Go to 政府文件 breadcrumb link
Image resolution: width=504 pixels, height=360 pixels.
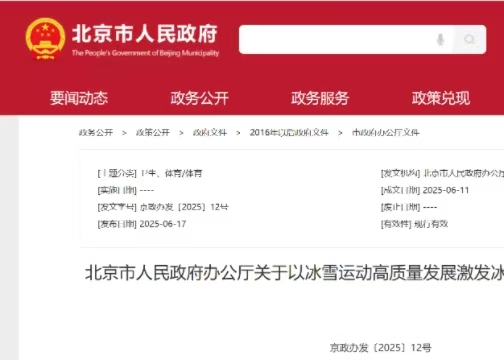[x=210, y=133]
